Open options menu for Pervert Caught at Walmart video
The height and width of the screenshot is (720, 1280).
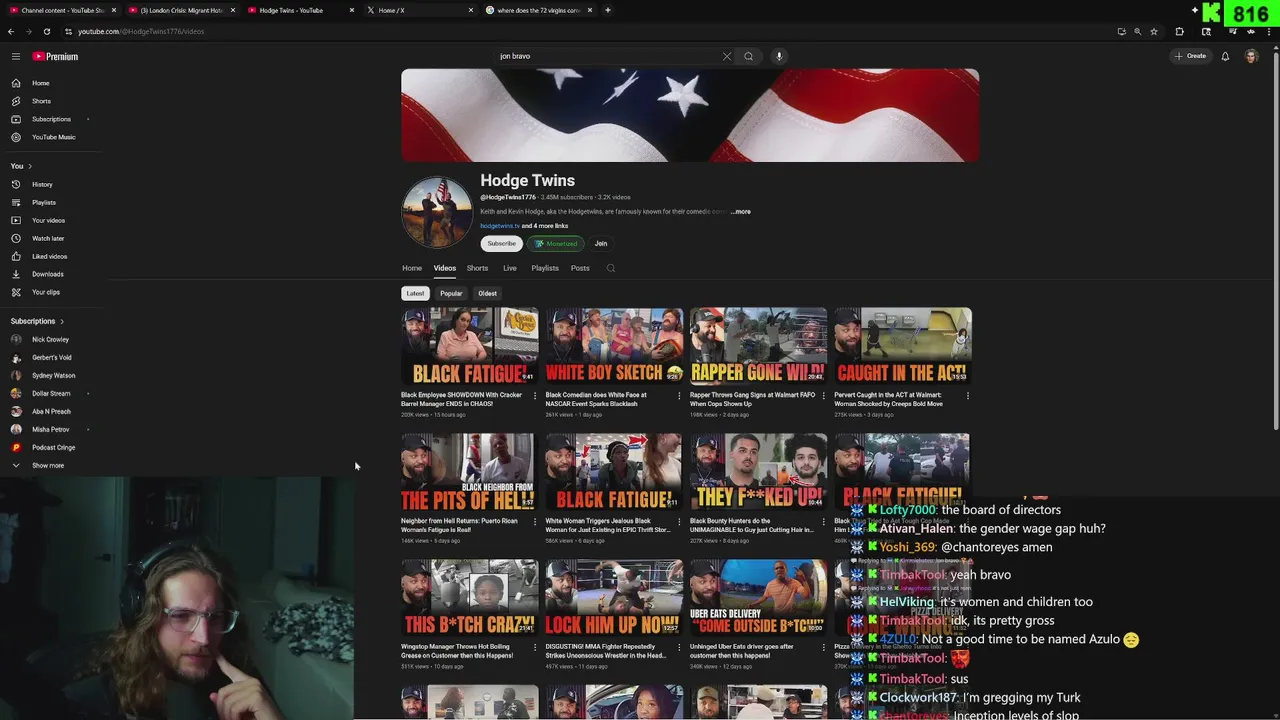point(967,395)
